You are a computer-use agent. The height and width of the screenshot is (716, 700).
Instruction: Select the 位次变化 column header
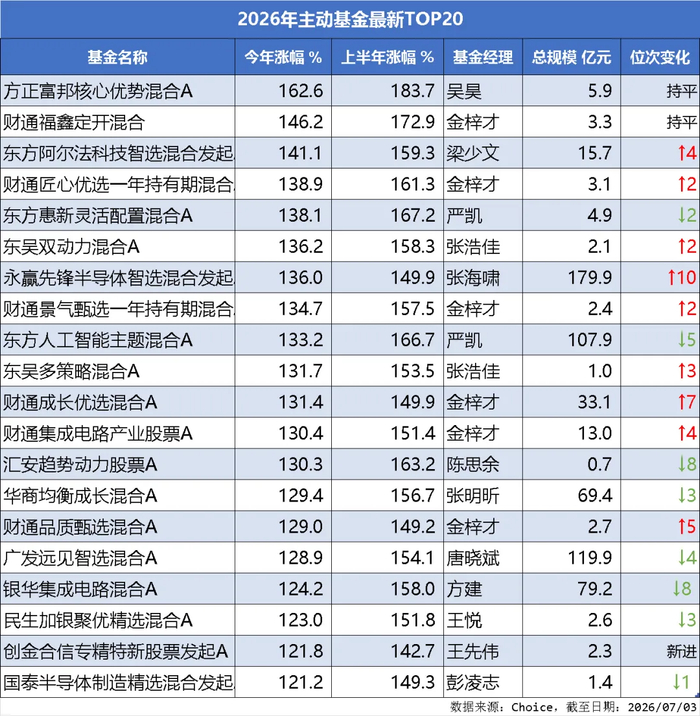pos(660,57)
